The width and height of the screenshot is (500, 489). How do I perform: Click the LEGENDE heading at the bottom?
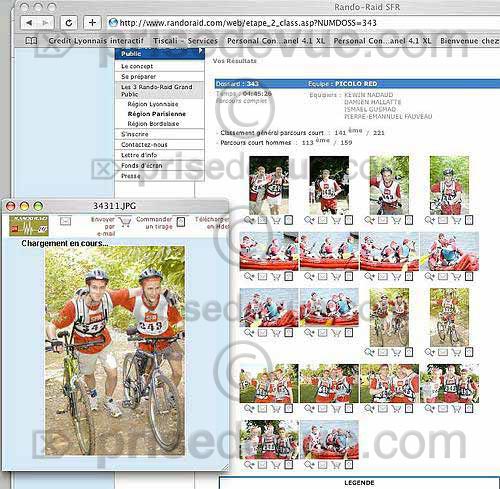[359, 483]
